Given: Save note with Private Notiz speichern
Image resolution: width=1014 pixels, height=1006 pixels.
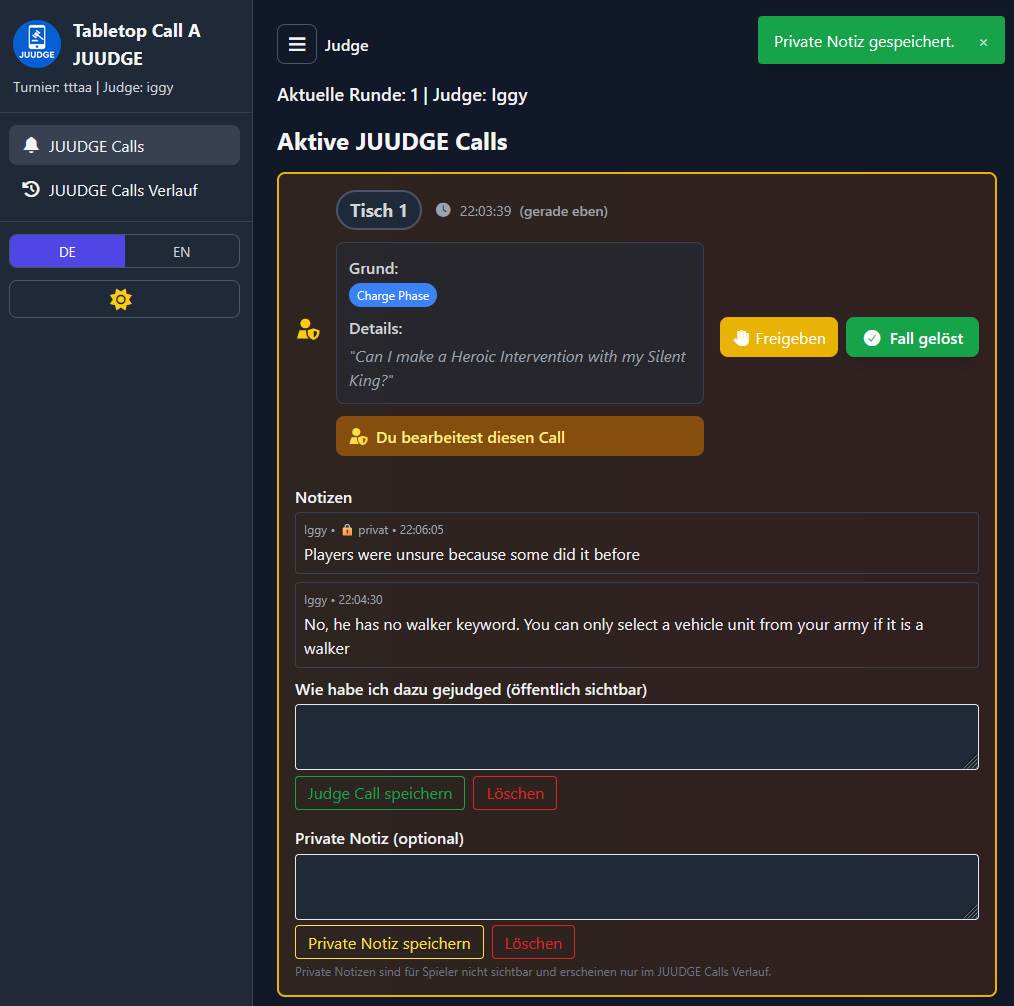Looking at the screenshot, I should [x=389, y=943].
